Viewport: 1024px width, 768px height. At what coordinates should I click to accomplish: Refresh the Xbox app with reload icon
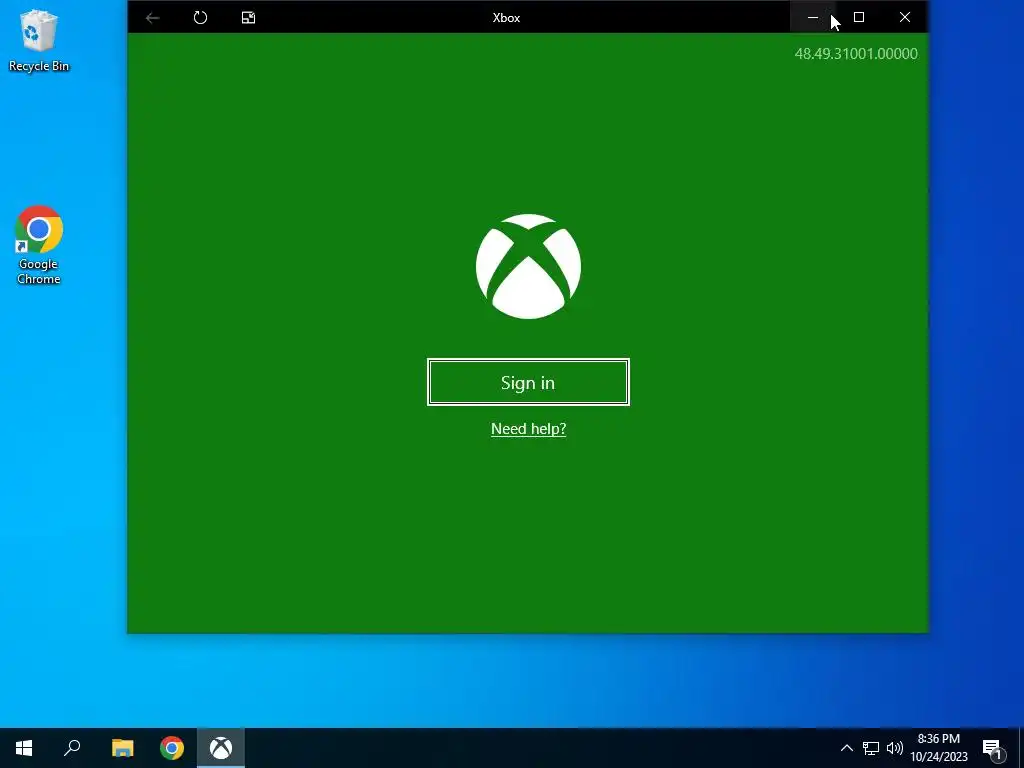(x=200, y=18)
